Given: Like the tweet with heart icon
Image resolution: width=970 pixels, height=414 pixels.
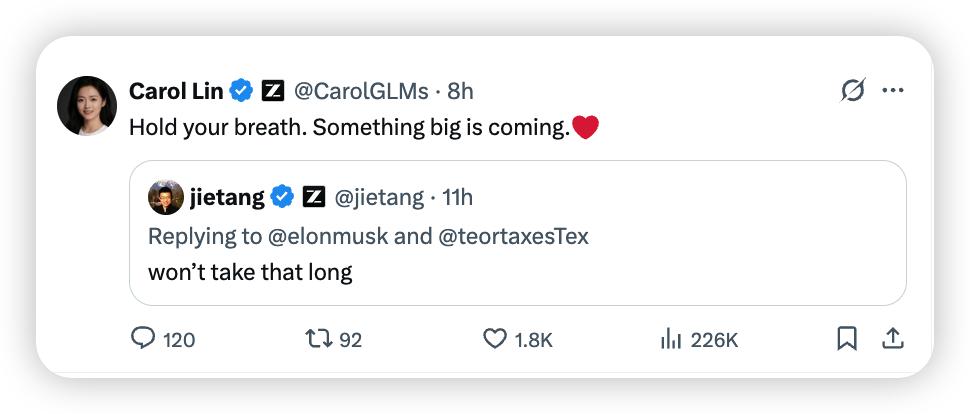Looking at the screenshot, I should coord(494,339).
